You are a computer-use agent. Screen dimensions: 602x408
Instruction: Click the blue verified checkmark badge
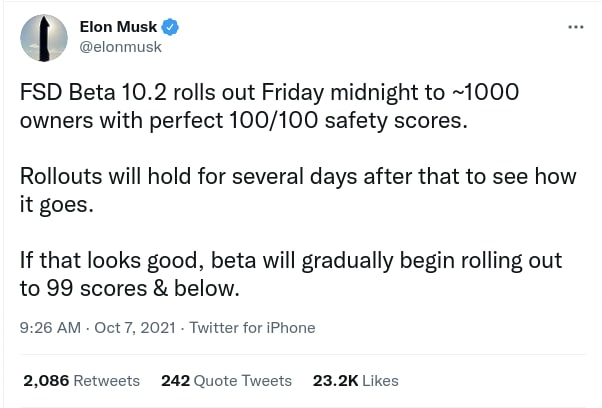[170, 27]
